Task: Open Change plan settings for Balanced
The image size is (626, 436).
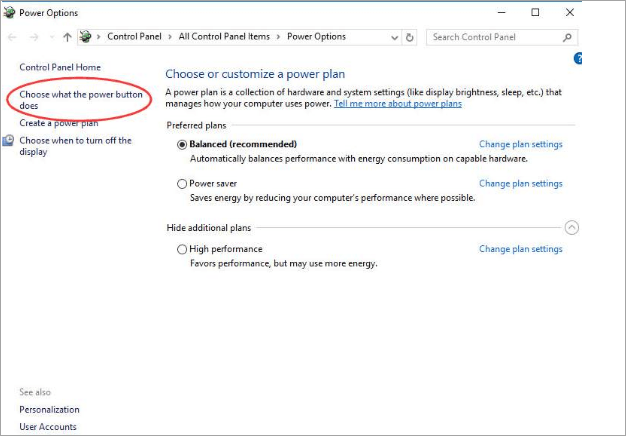Action: coord(520,144)
